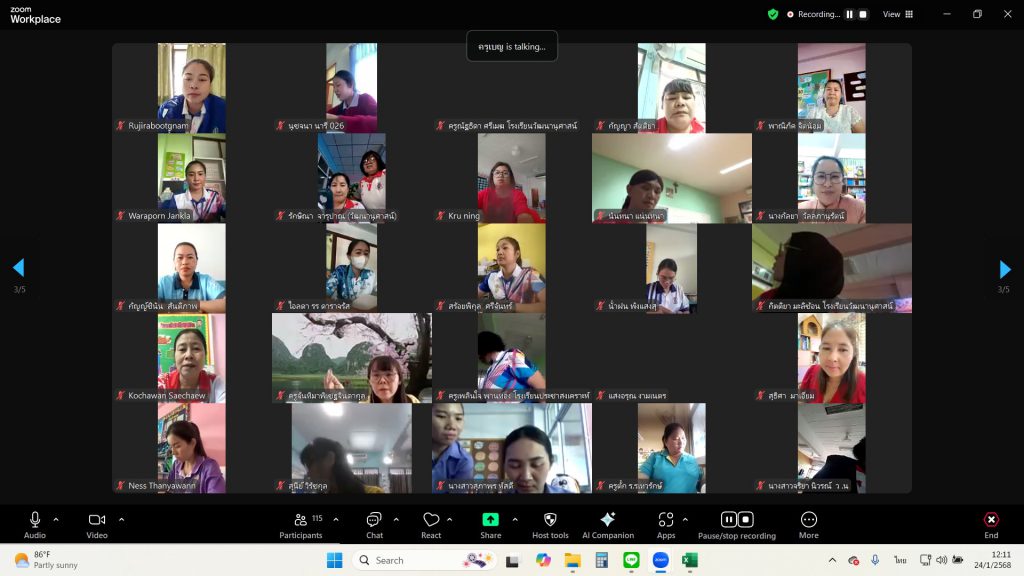Stop the recording from the top bar
Image resolution: width=1024 pixels, height=576 pixels.
coord(863,14)
